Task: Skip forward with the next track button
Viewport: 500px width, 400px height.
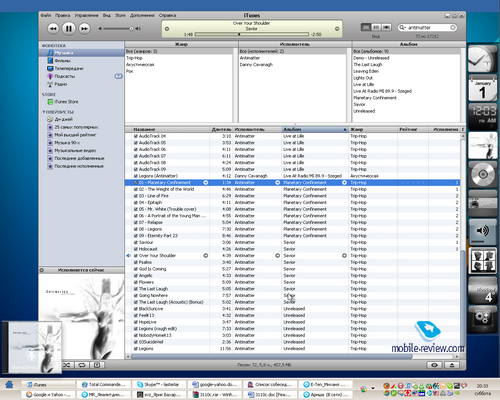Action: (x=85, y=29)
